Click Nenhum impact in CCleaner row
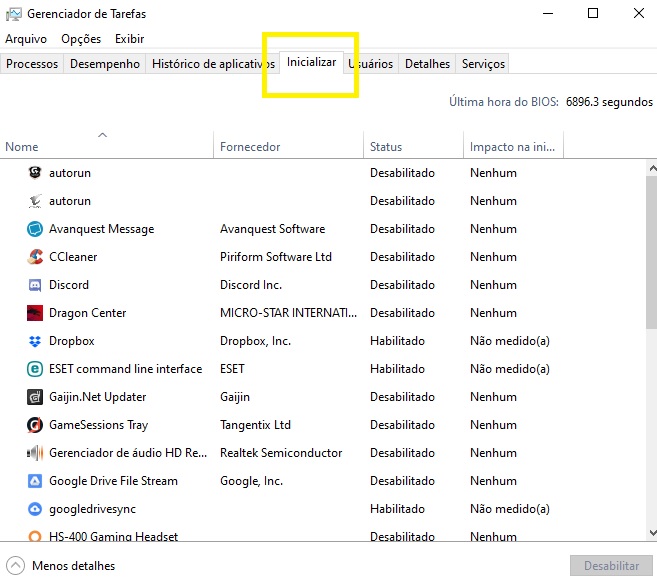The image size is (657, 587). pyautogui.click(x=493, y=256)
